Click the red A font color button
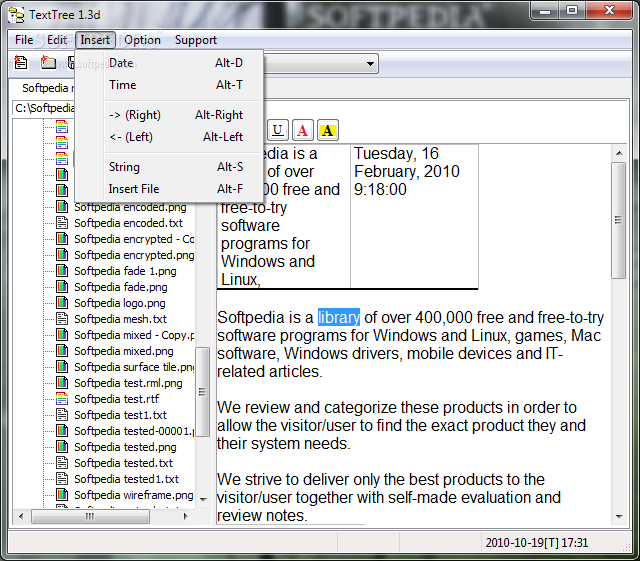This screenshot has height=561, width=640. (302, 130)
